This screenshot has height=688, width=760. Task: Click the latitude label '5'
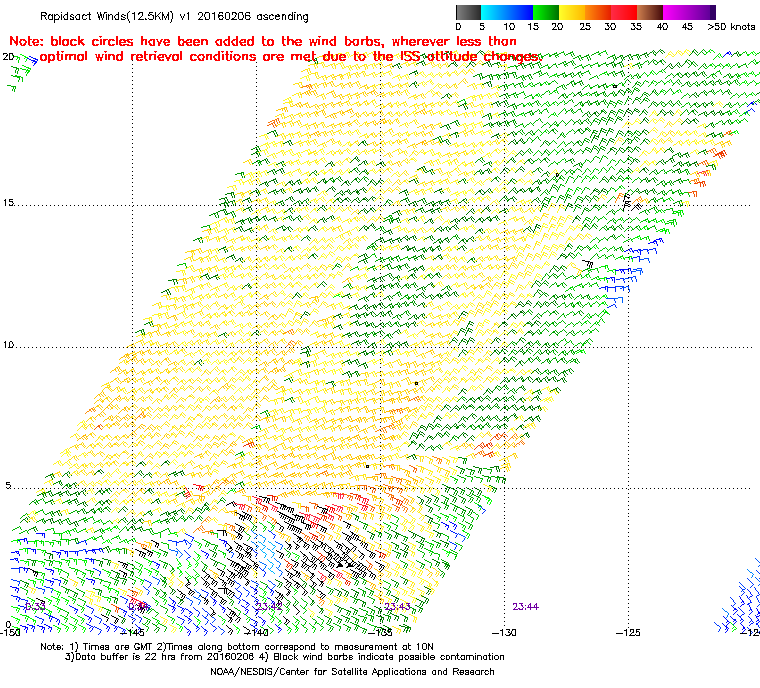(8, 486)
